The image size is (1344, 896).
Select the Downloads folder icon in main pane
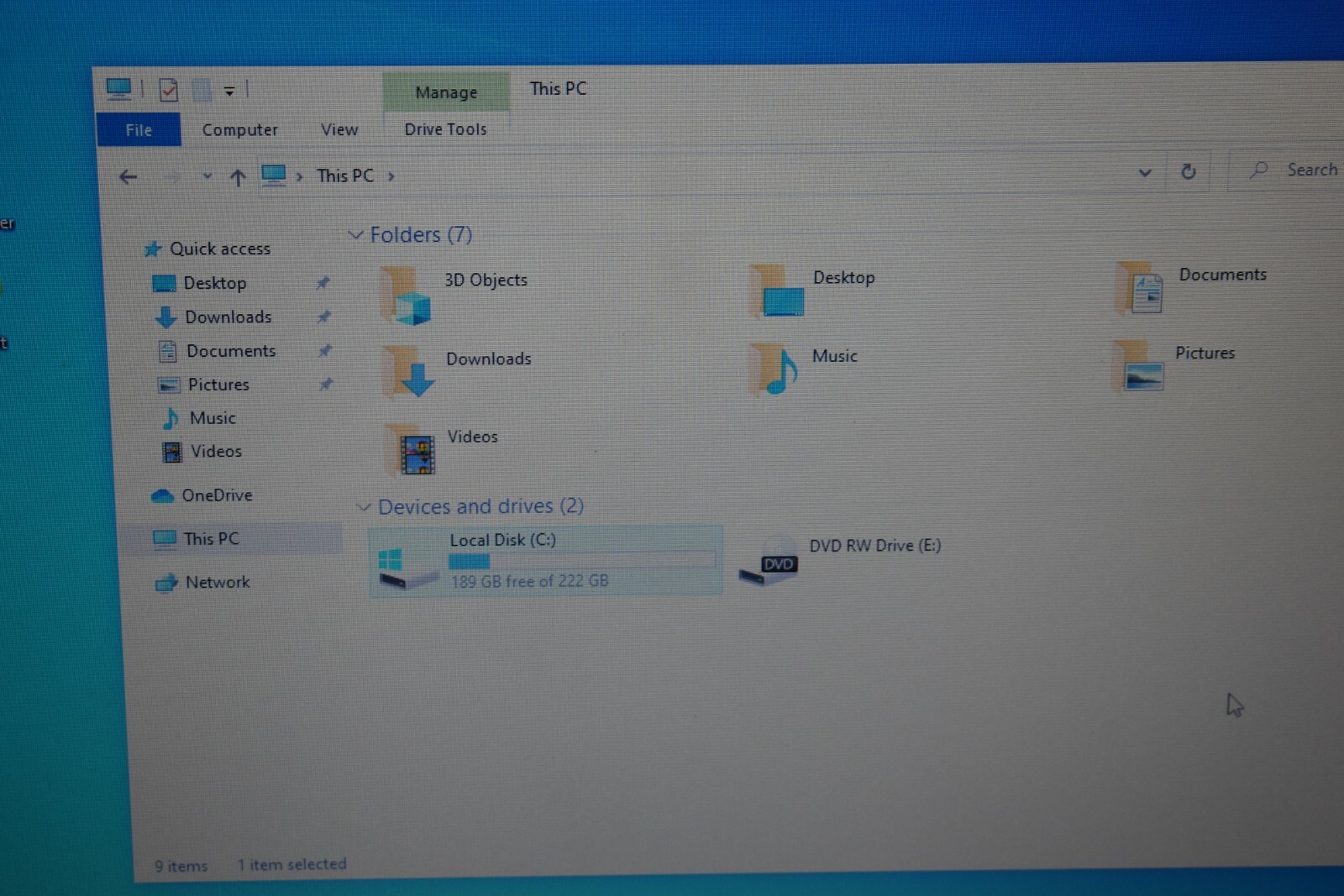(x=409, y=370)
